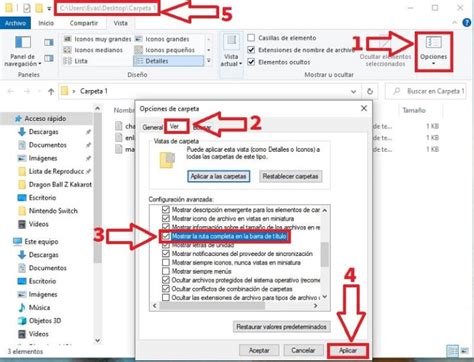Click Cancelar in folder options dialog
Image resolution: width=474 pixels, height=362 pixels.
303,350
